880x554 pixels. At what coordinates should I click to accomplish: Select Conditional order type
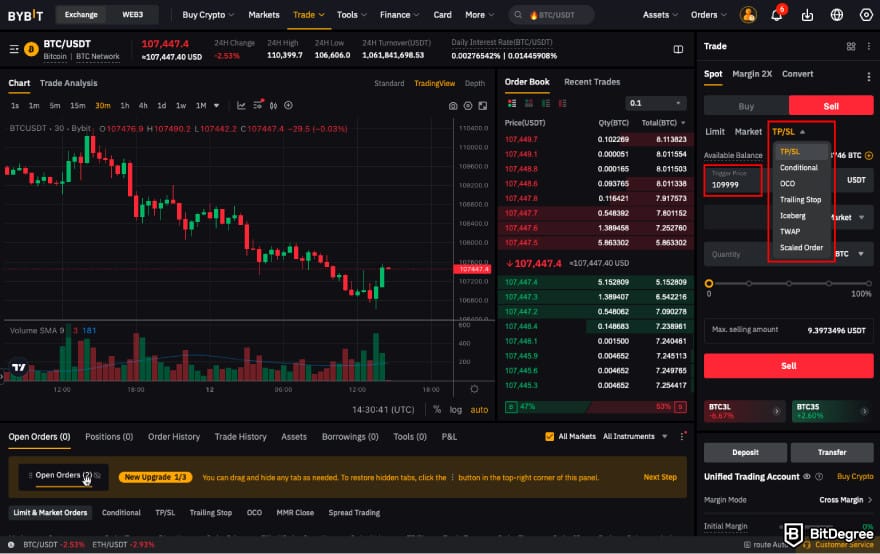[799, 168]
